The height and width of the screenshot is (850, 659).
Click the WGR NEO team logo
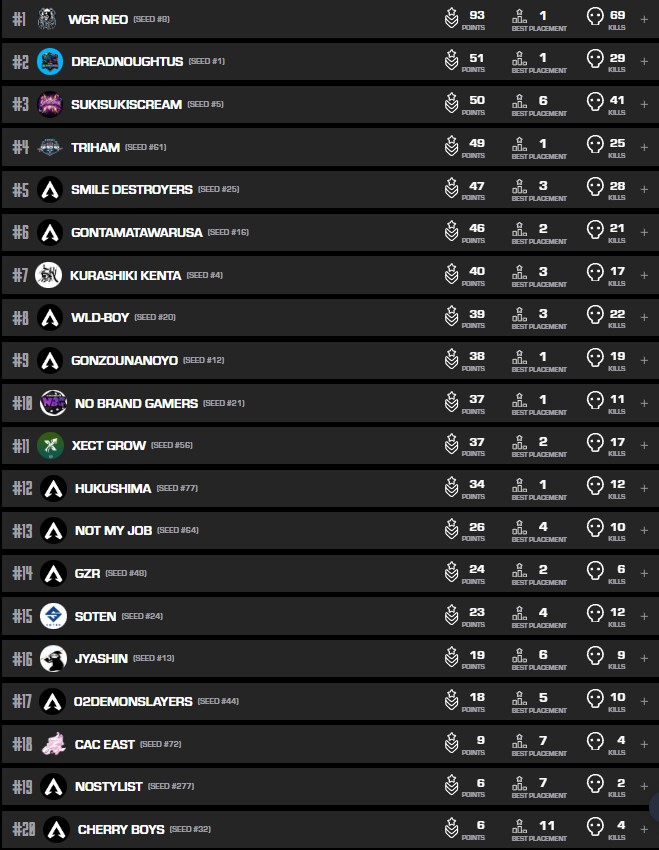[x=47, y=19]
